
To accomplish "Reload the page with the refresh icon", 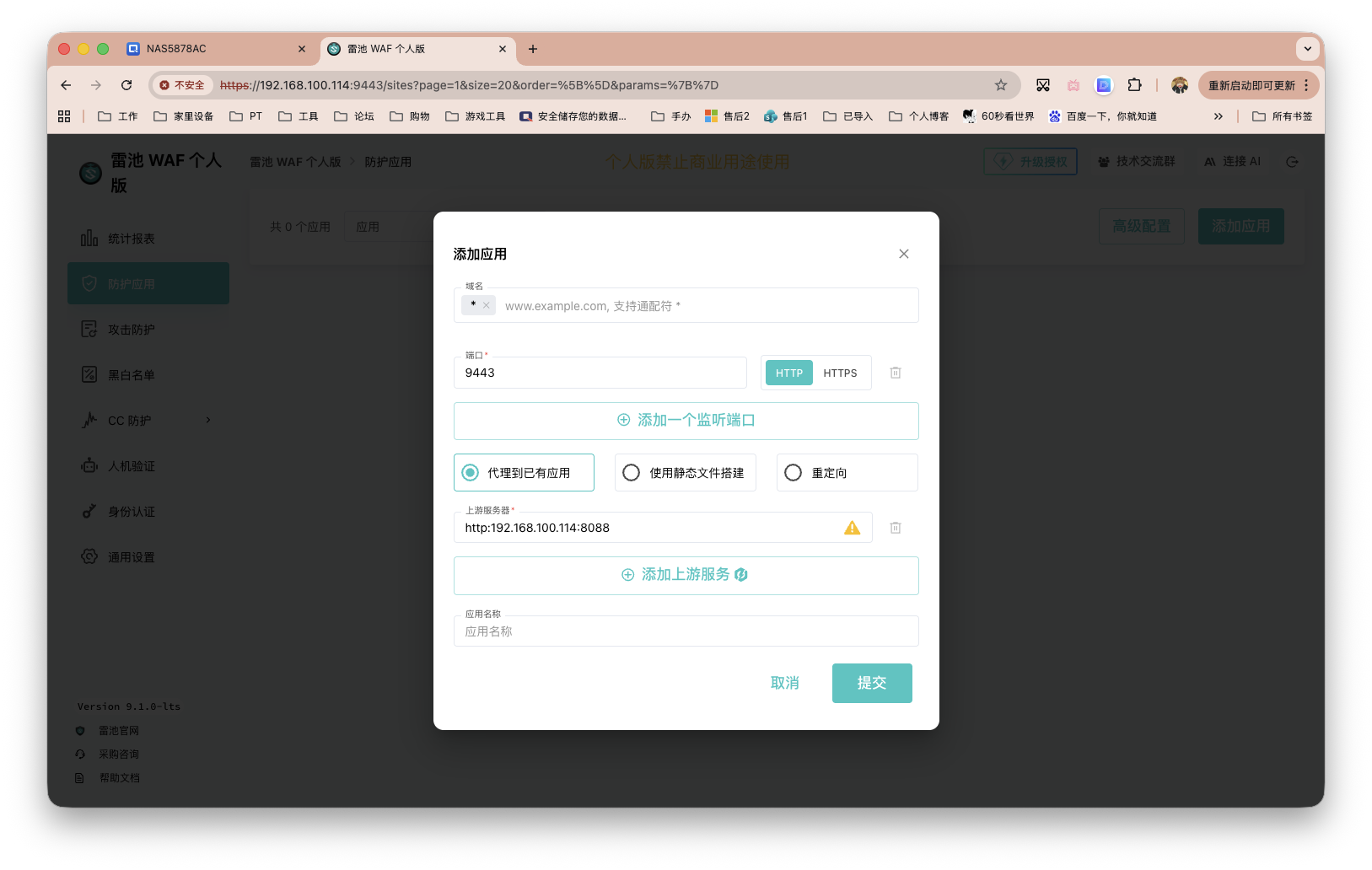I will [x=126, y=85].
